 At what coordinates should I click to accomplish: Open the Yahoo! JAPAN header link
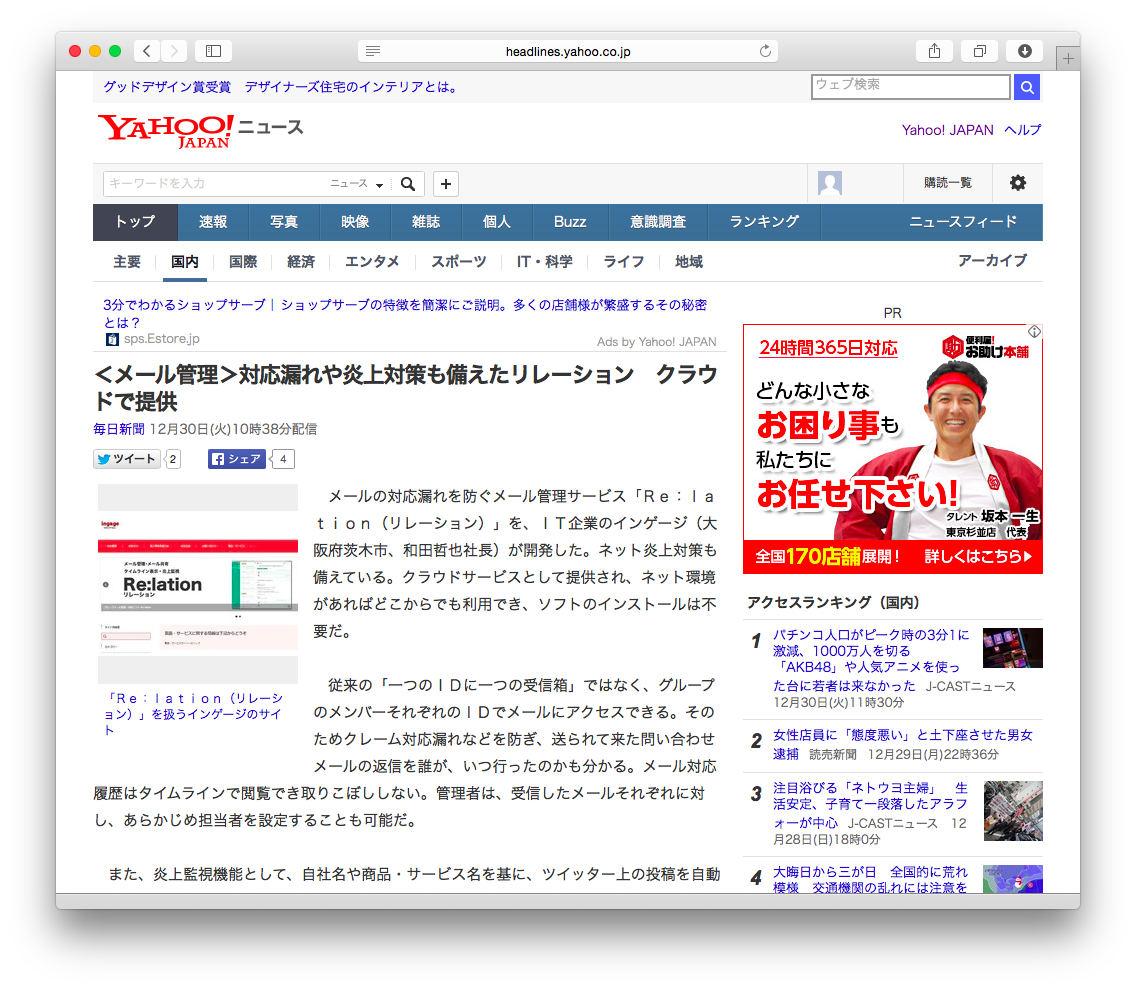point(948,130)
